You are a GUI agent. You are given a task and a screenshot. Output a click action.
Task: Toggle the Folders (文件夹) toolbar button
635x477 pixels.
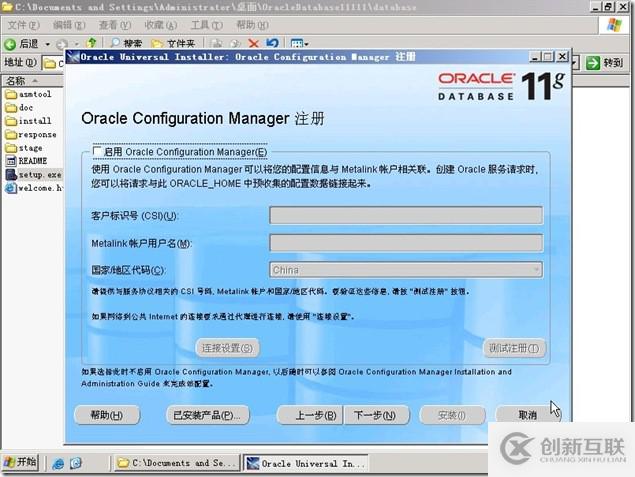173,43
